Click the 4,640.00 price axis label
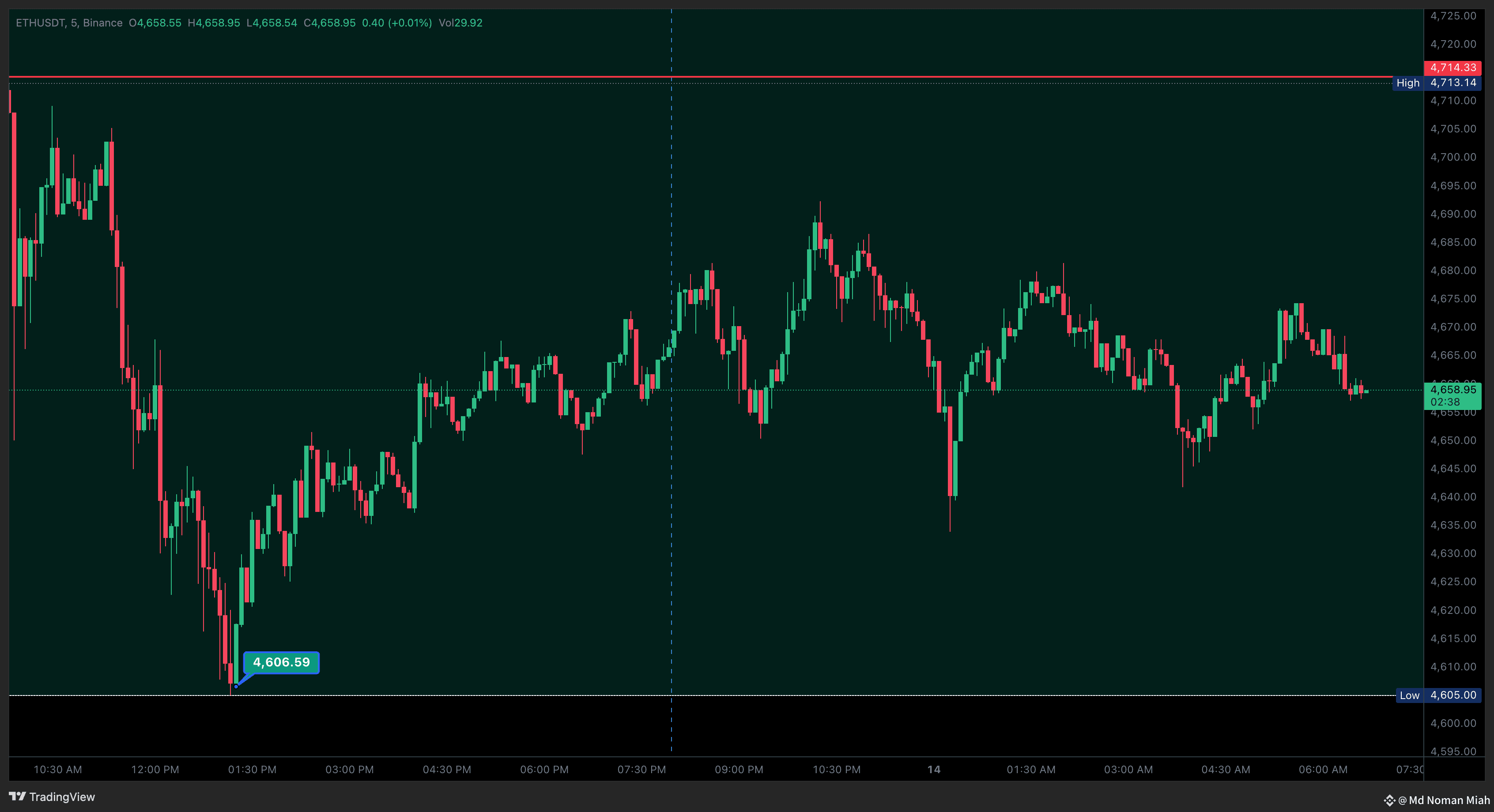This screenshot has height=812, width=1494. pos(1453,497)
